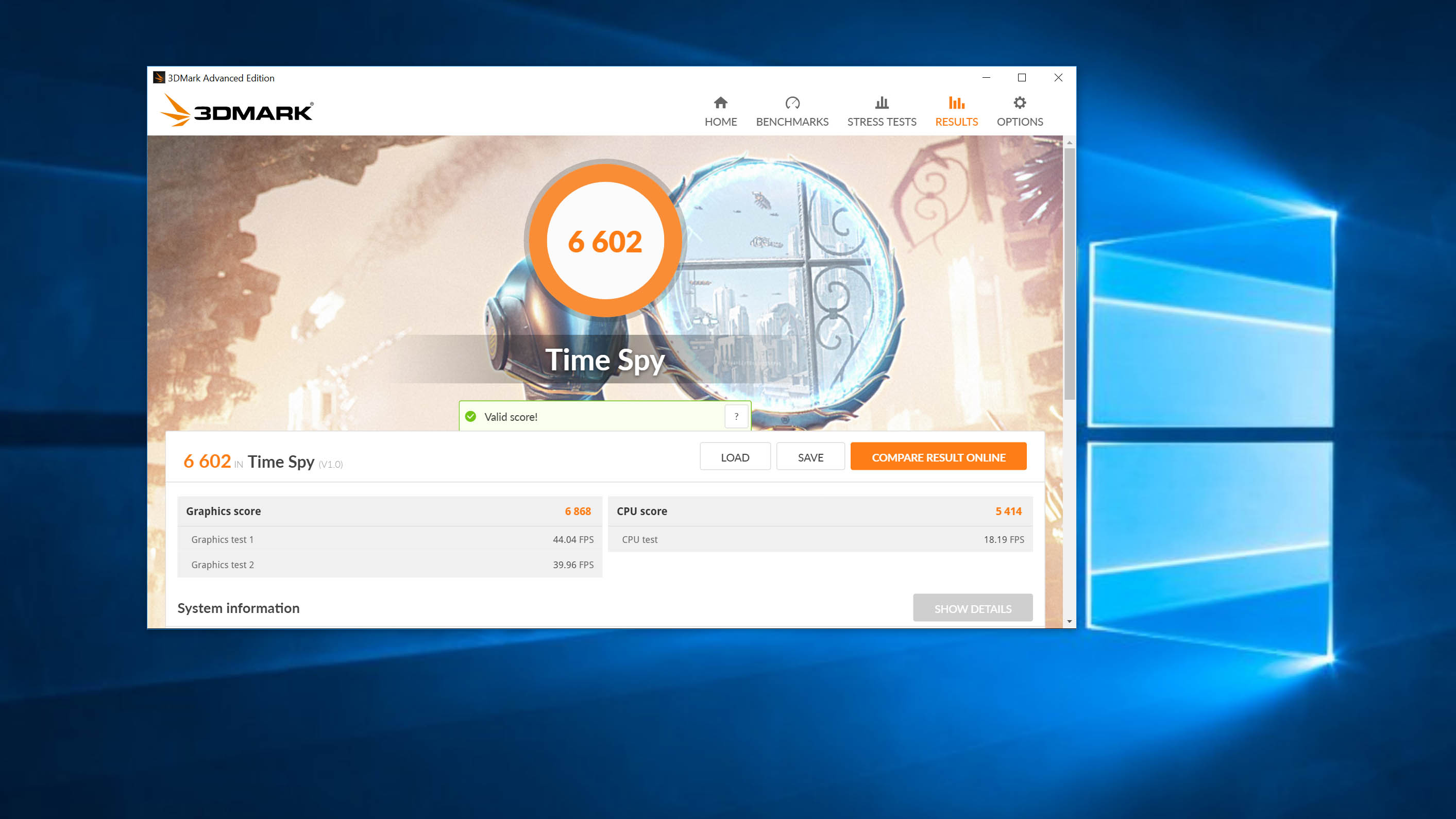Image resolution: width=1456 pixels, height=819 pixels.
Task: Click the Graphics score heading
Action: click(223, 511)
